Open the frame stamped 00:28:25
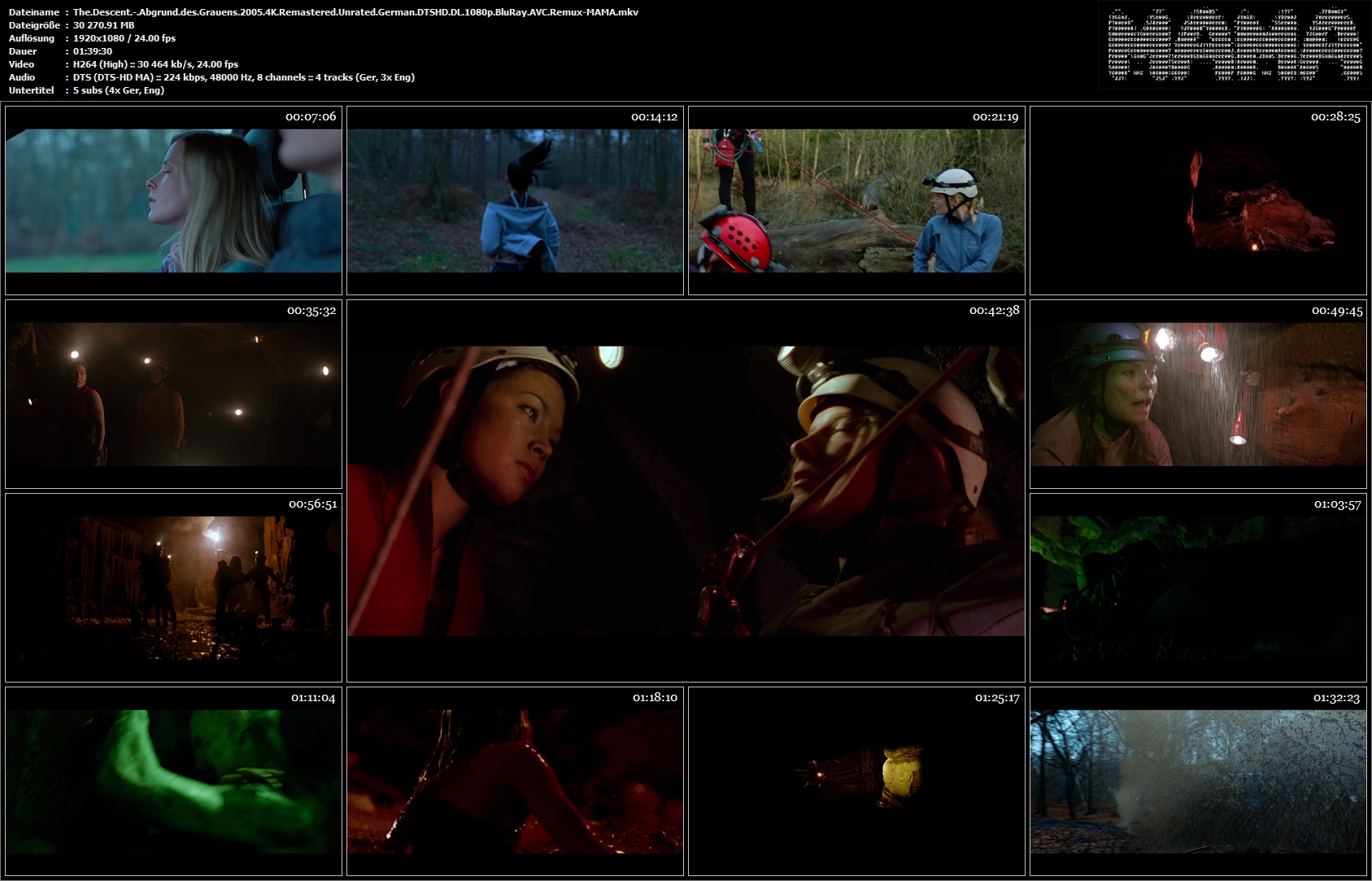 1198,200
